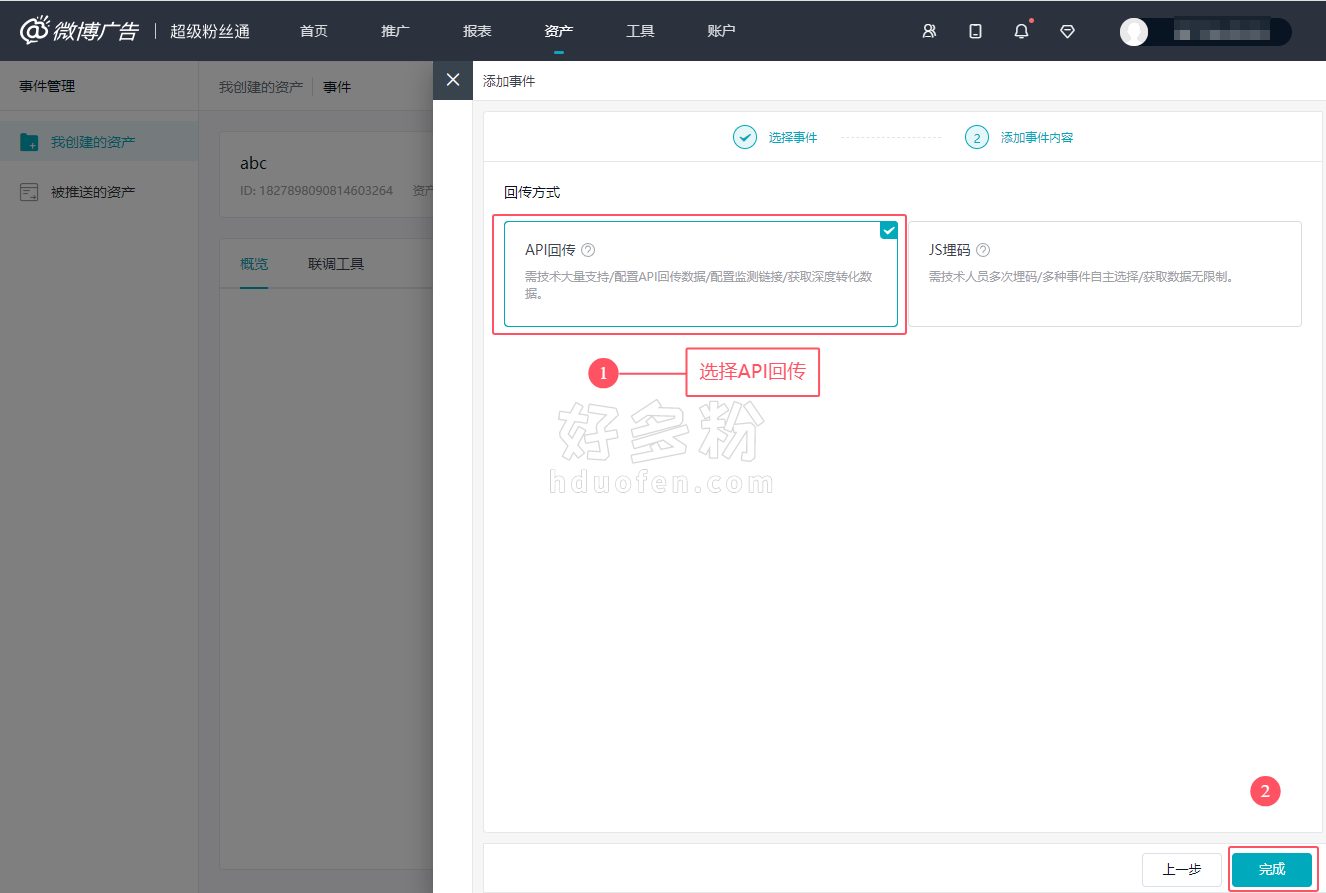Viewport: 1326px width, 893px height.
Task: Open the notification bell
Action: pos(1021,31)
